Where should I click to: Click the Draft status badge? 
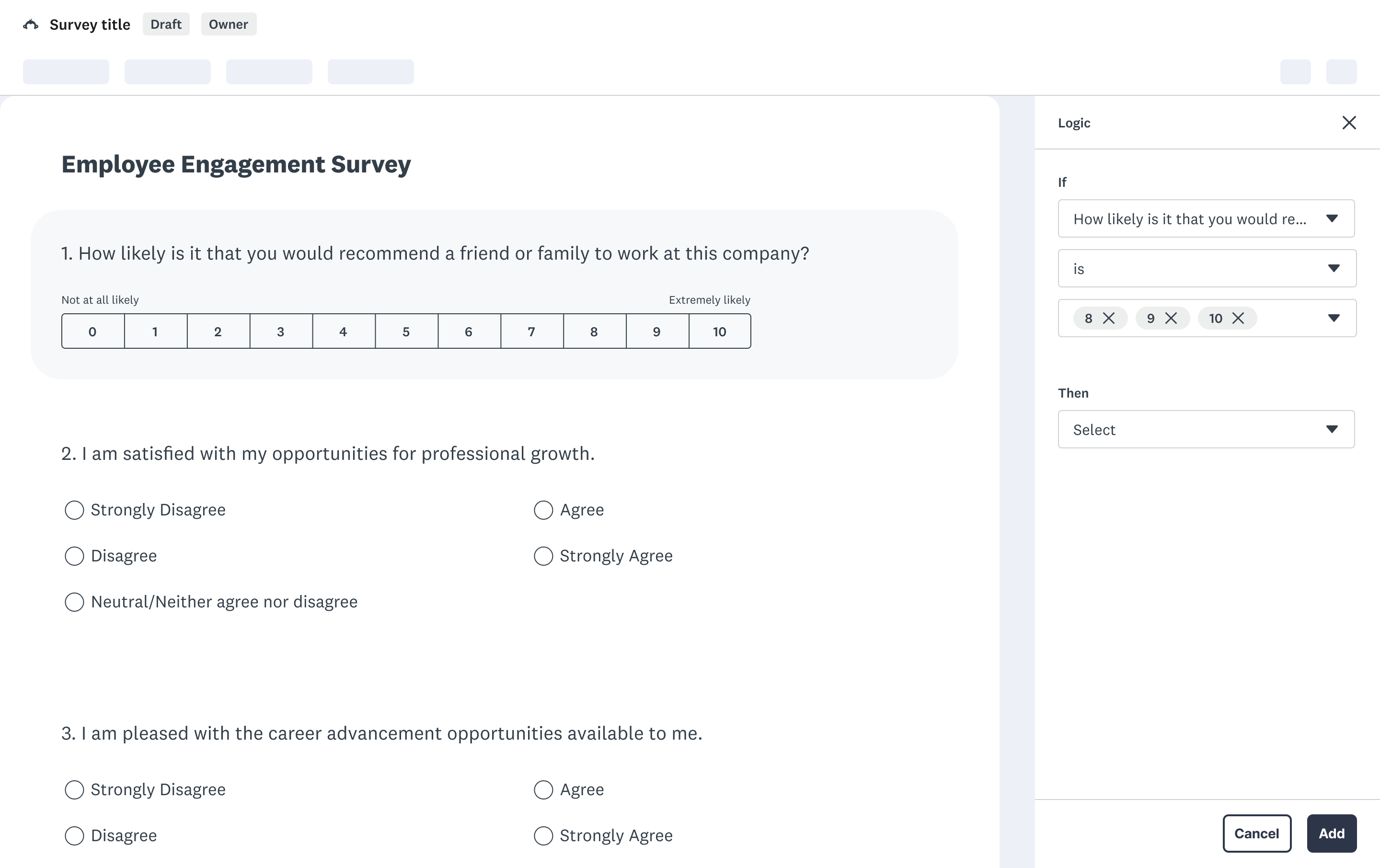(166, 24)
